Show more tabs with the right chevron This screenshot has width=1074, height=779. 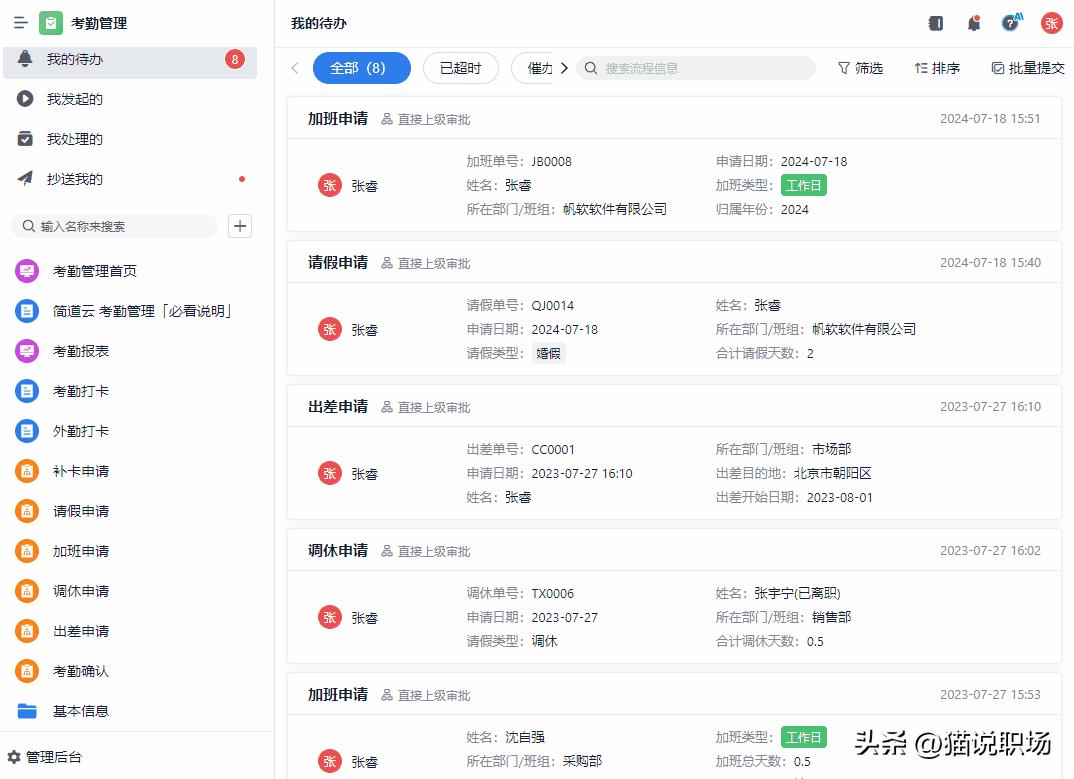click(x=564, y=68)
